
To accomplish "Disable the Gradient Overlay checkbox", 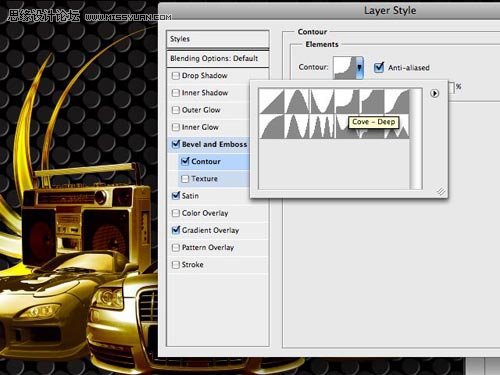I will [176, 230].
